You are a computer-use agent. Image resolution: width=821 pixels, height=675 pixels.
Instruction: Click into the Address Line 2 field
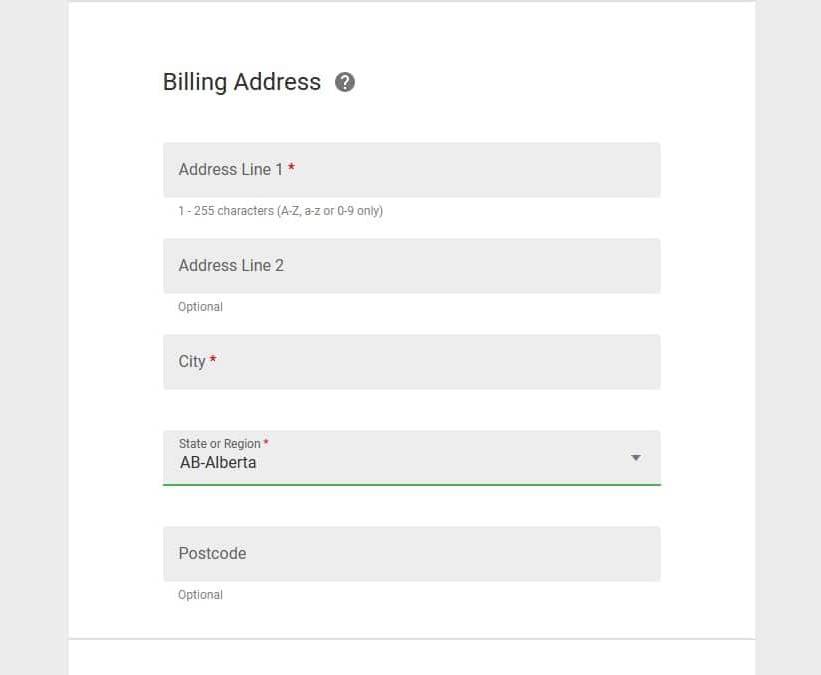pos(412,266)
